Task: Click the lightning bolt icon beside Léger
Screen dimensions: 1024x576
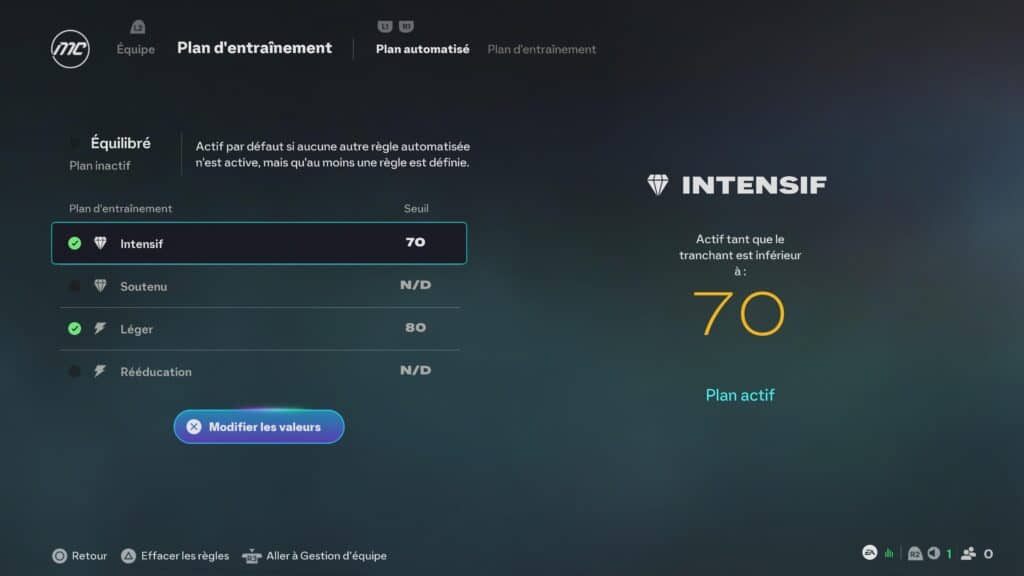Action: tap(100, 328)
